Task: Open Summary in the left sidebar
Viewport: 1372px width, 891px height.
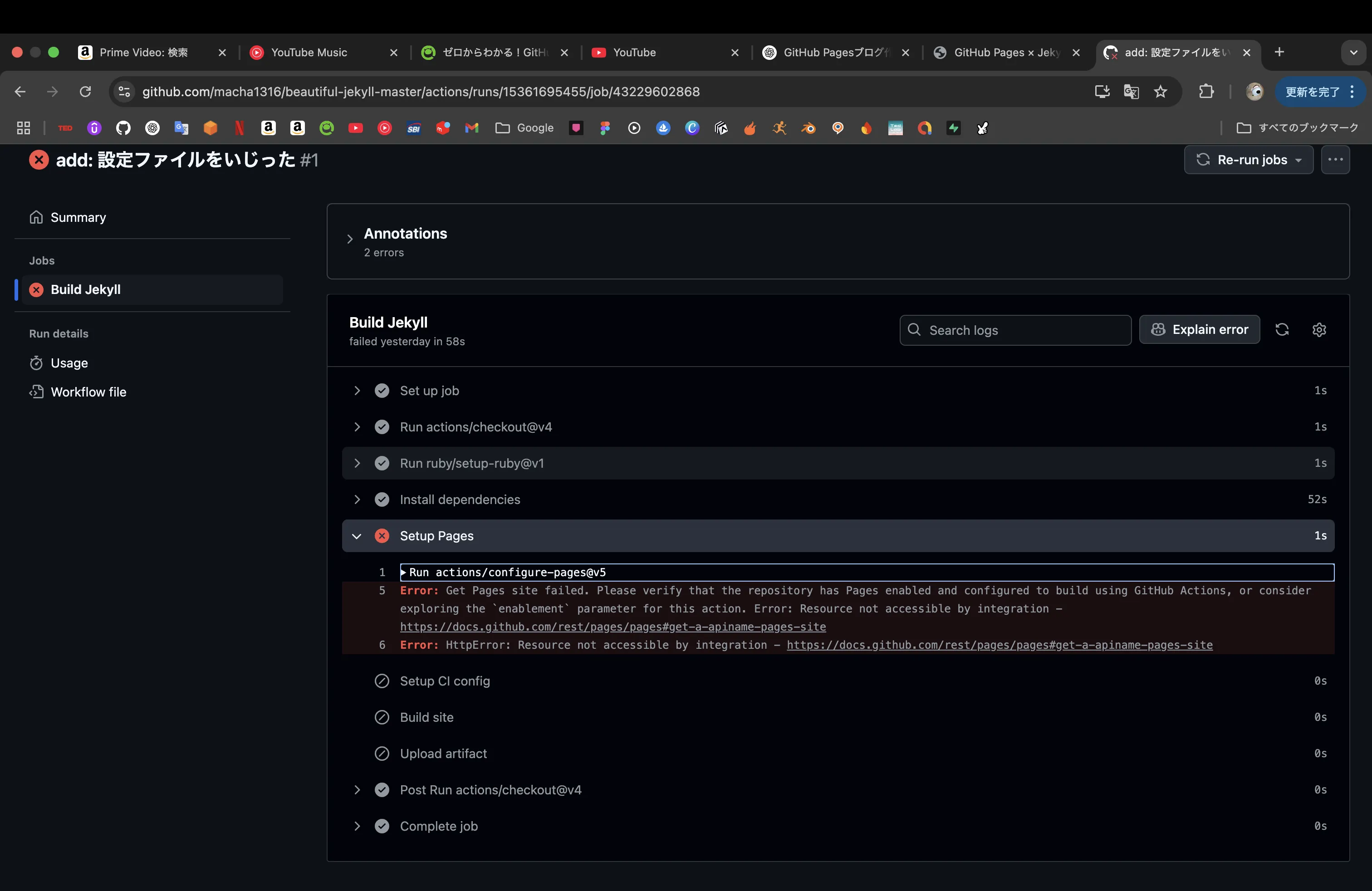Action: [x=78, y=217]
